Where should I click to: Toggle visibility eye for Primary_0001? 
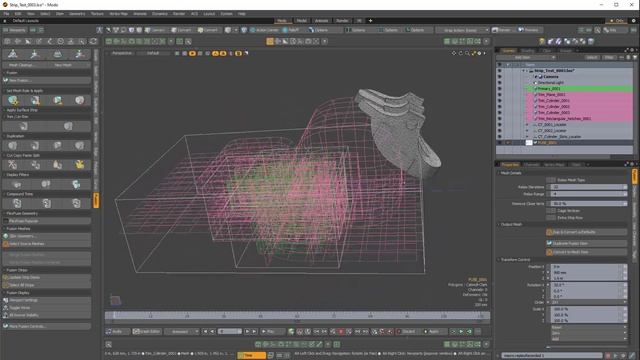(x=500, y=89)
